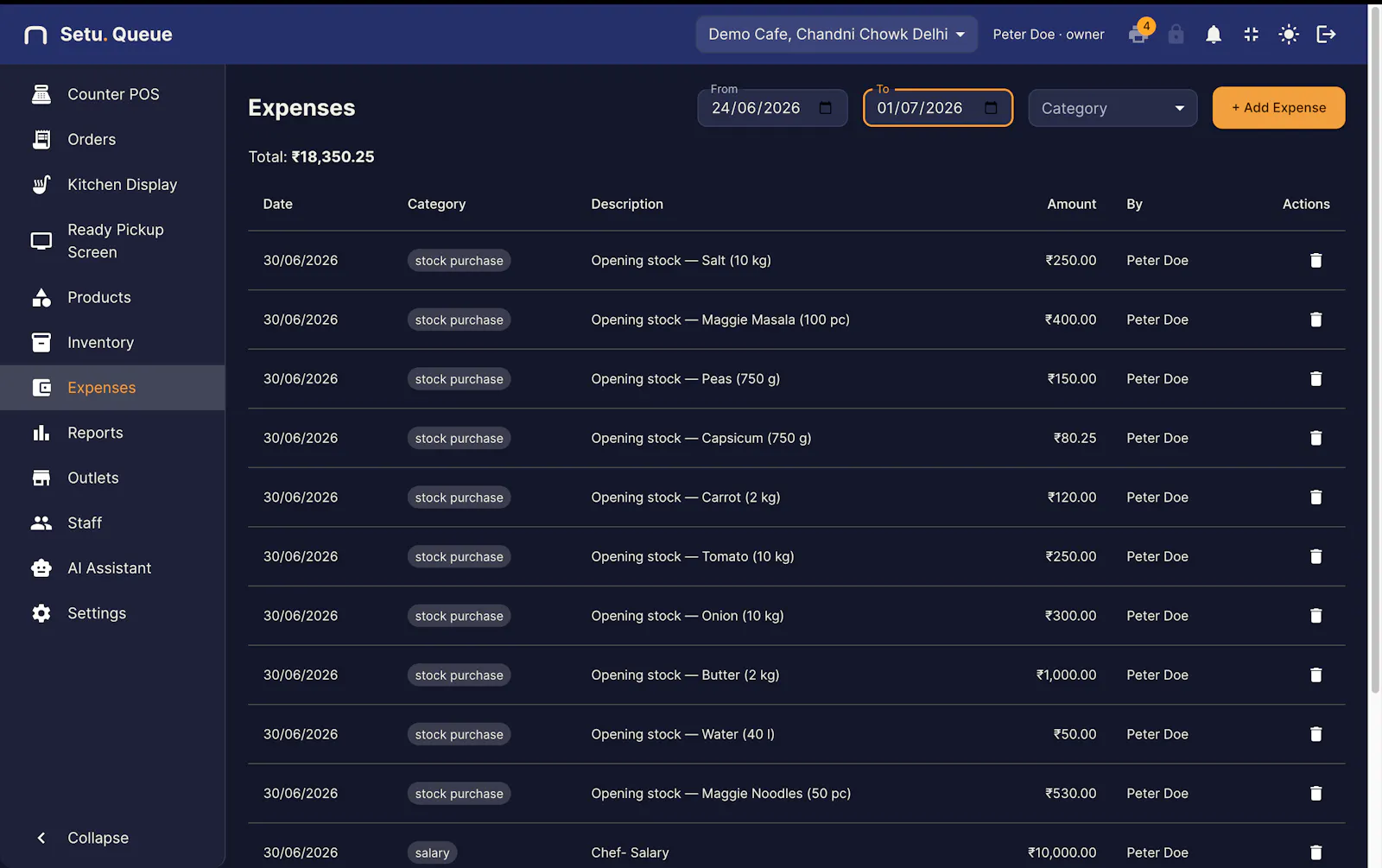Open the To date calendar picker
This screenshot has width=1382, height=868.
991,108
